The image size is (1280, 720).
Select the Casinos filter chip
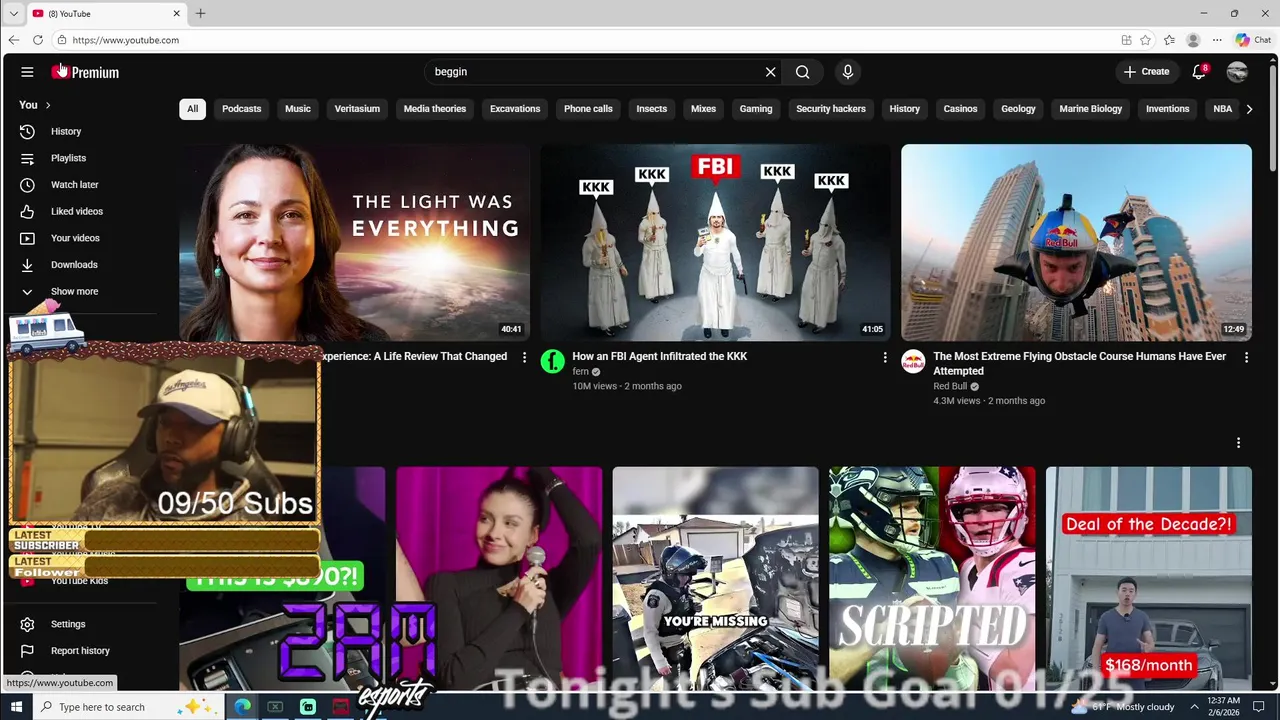click(960, 109)
